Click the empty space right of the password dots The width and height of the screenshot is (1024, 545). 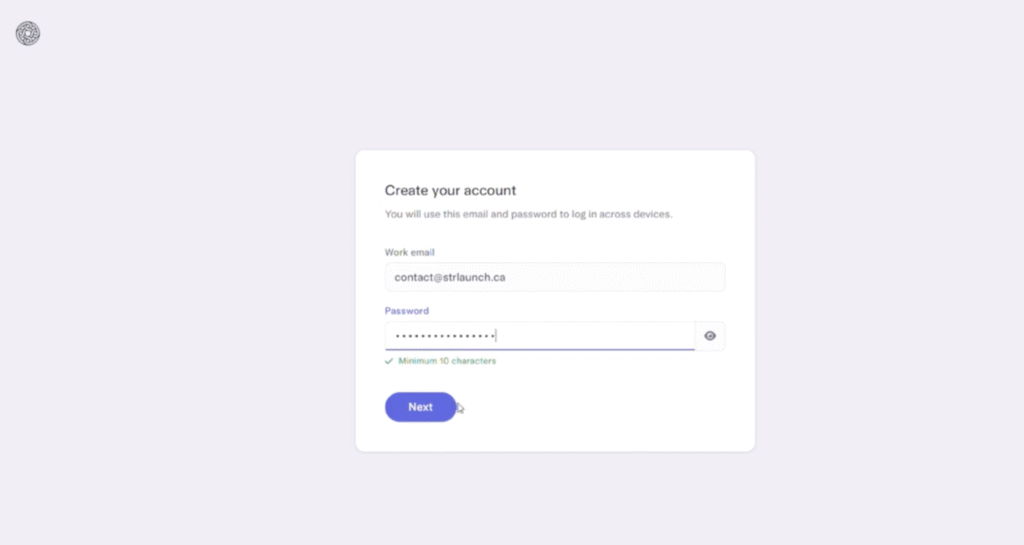click(600, 336)
